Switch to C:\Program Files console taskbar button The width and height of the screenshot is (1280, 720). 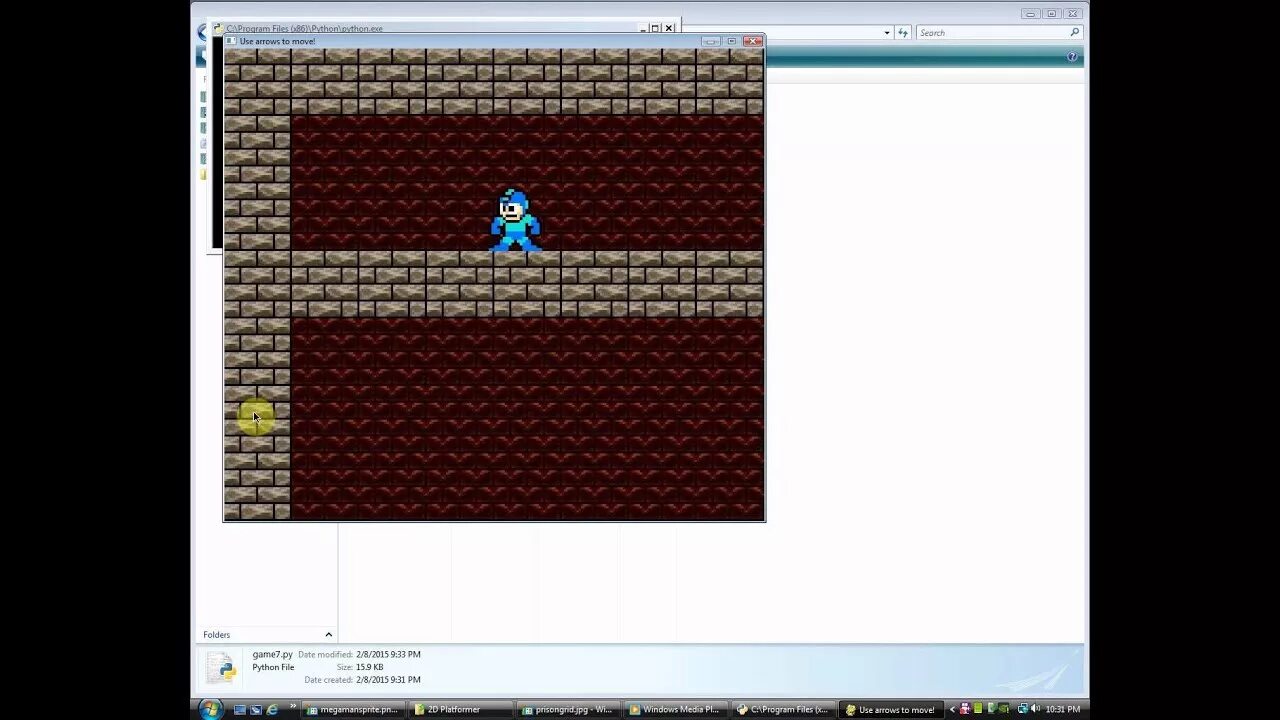tap(784, 709)
